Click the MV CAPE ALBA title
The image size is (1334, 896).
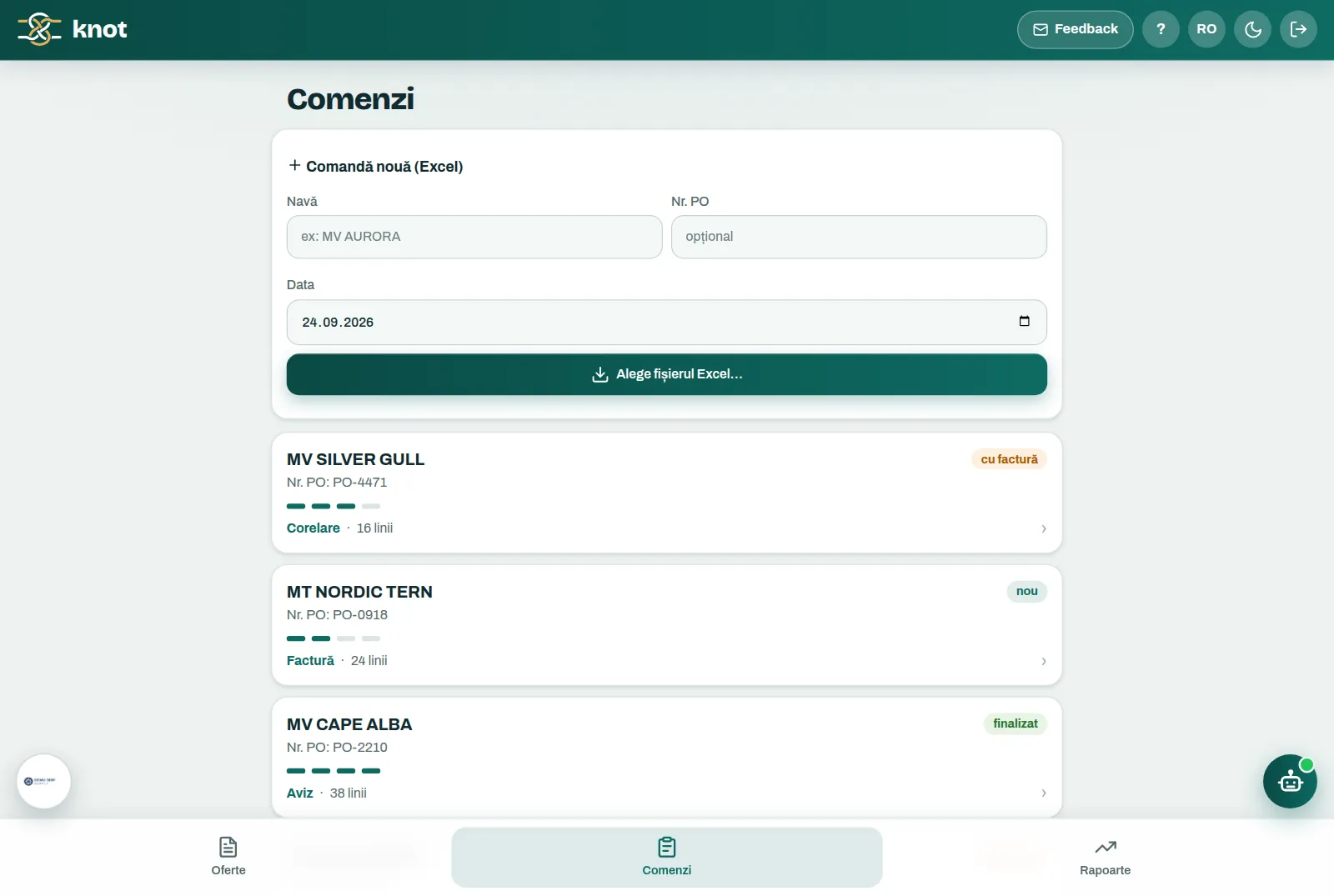pos(349,724)
